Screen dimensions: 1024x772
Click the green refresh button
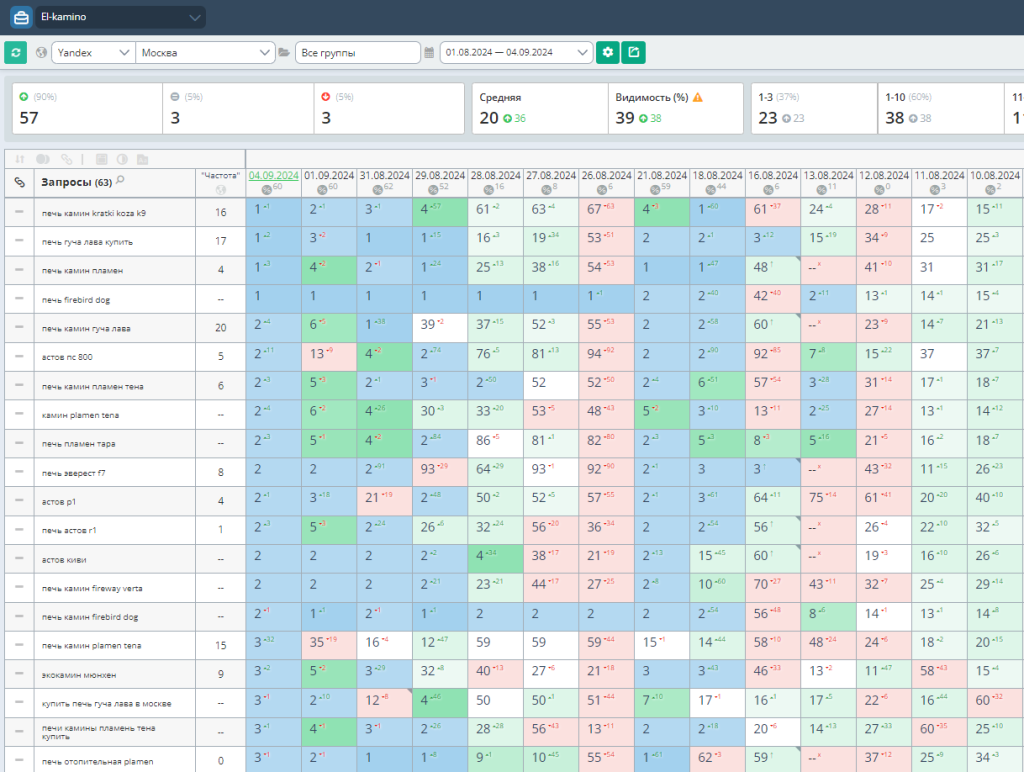(x=15, y=53)
